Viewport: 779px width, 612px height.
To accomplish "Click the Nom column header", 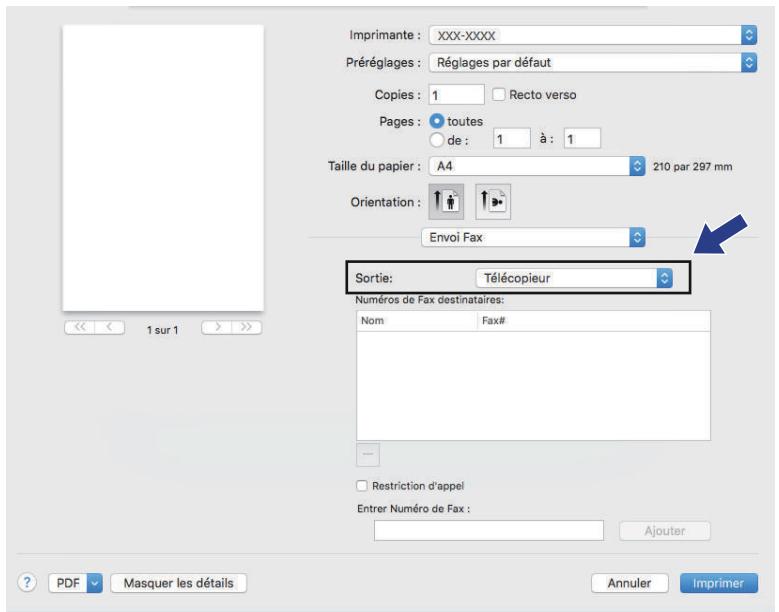I will coord(417,321).
